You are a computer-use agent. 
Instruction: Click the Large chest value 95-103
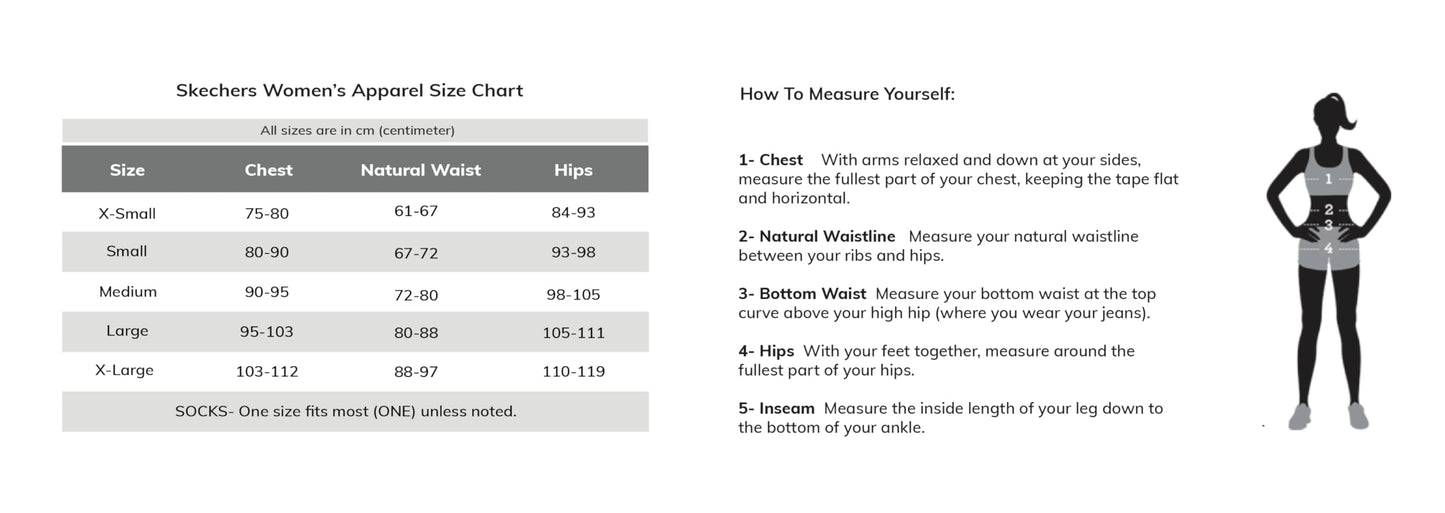pos(268,332)
